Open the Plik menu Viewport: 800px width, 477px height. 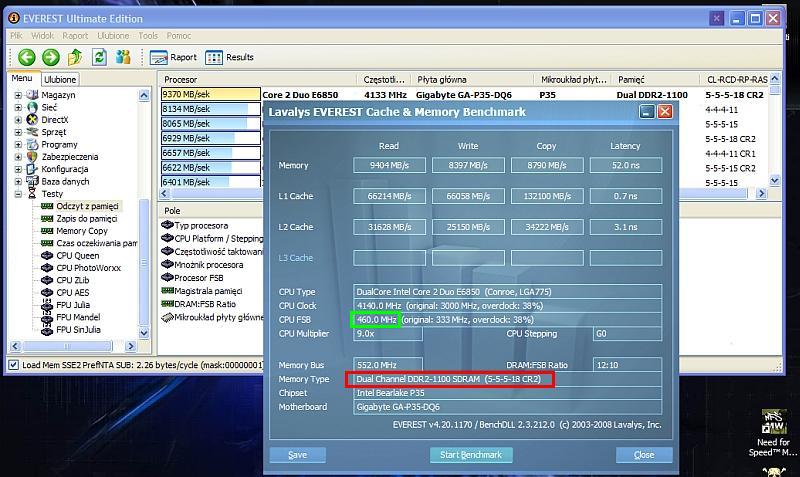[x=16, y=36]
